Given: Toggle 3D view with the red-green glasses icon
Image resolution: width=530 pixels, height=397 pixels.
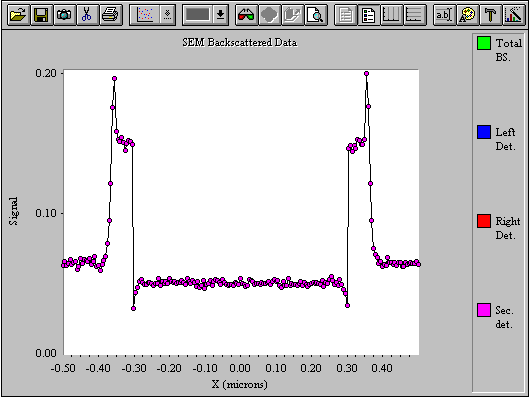Looking at the screenshot, I should [246, 15].
